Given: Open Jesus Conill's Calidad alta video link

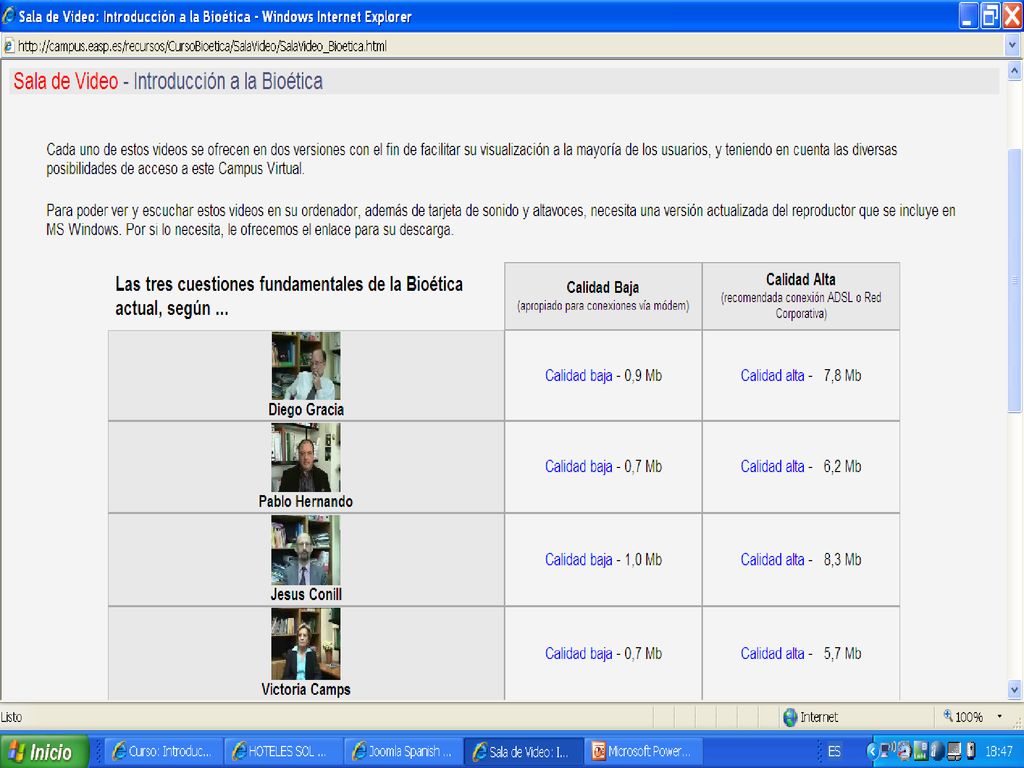Looking at the screenshot, I should (772, 560).
